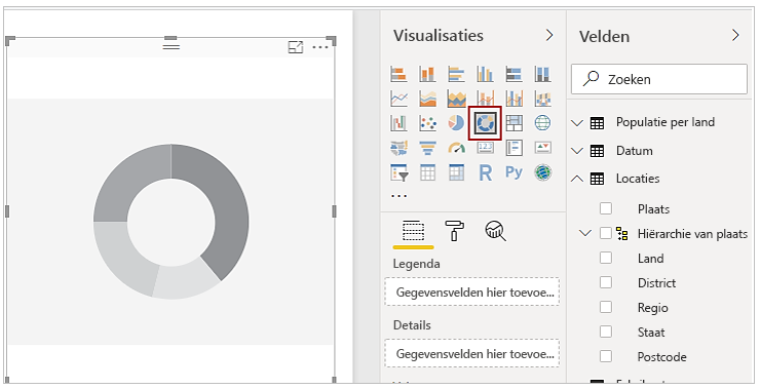The image size is (760, 389).
Task: Click the Datum table name
Action: point(634,151)
